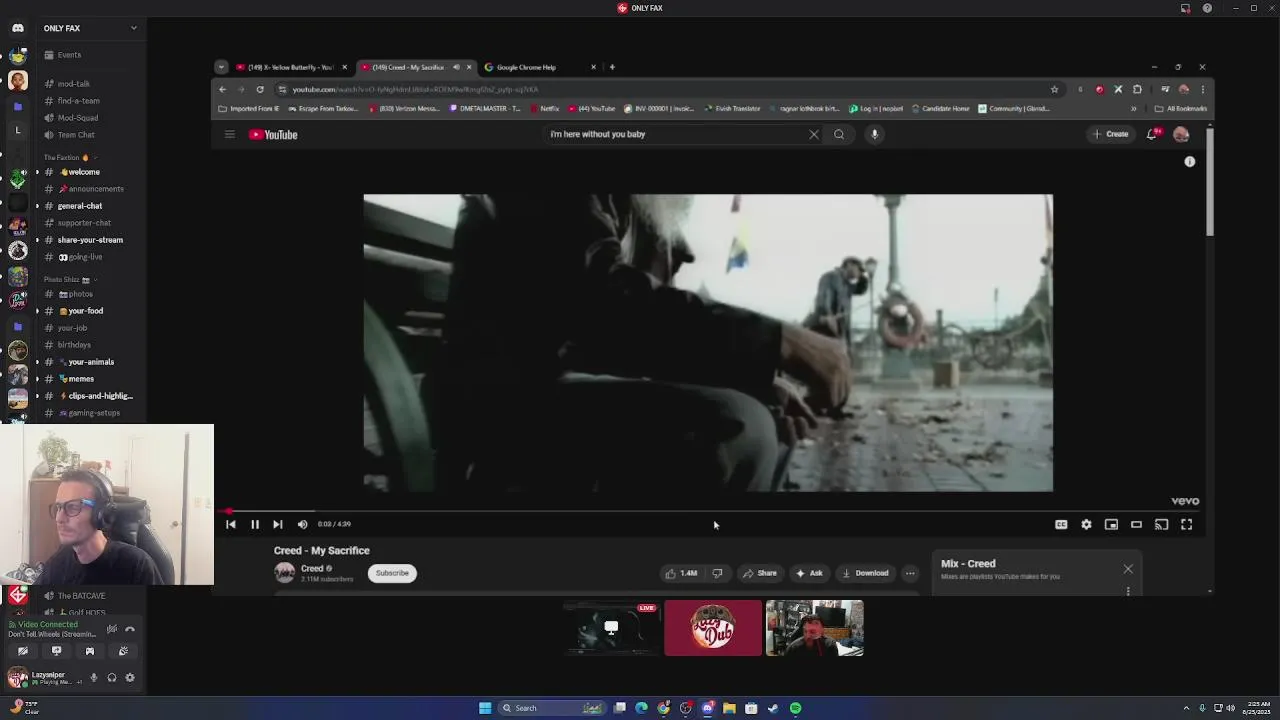
Task: Toggle closed captions on the video
Action: point(1061,524)
